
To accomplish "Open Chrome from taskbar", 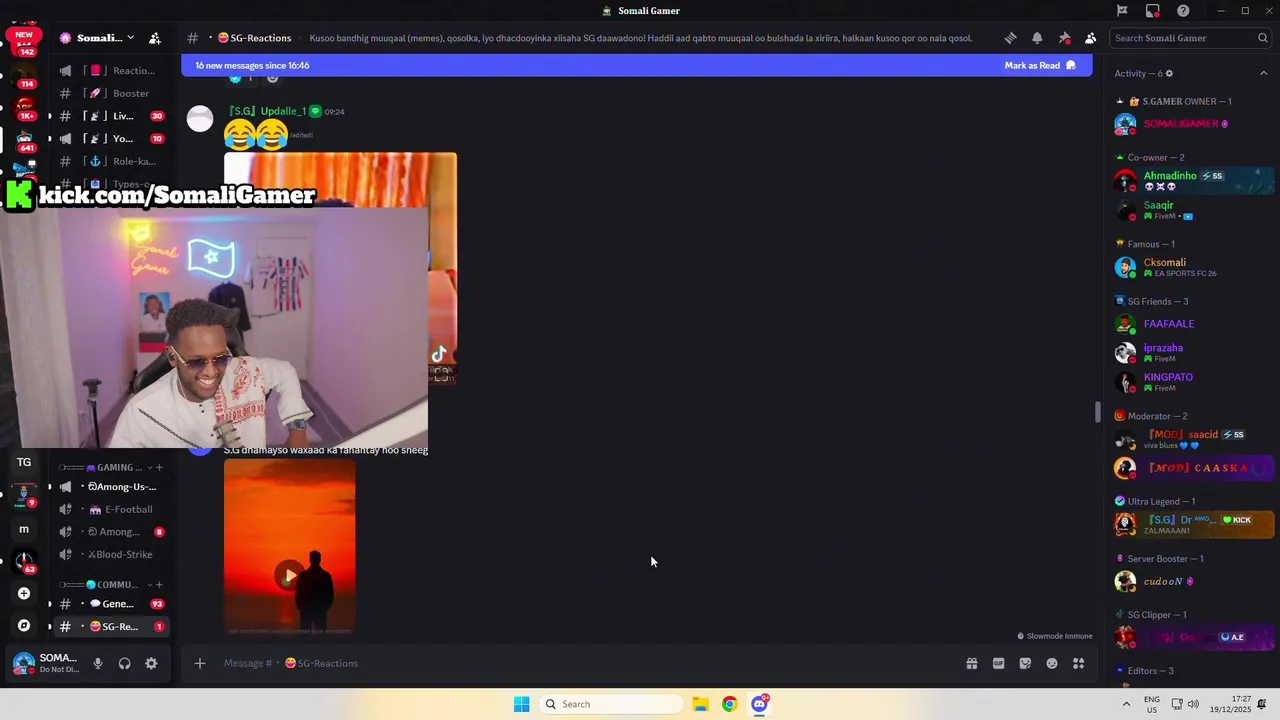I will click(729, 704).
